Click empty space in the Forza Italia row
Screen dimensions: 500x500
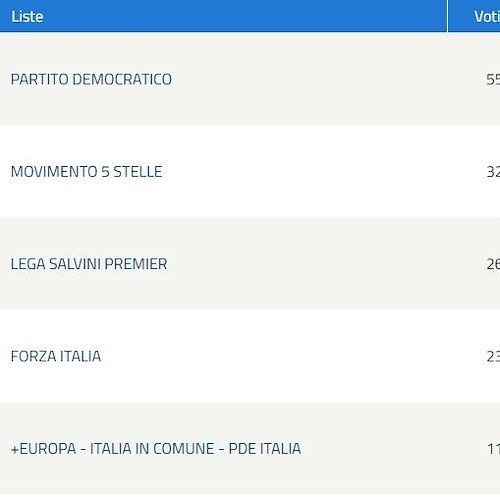293,356
